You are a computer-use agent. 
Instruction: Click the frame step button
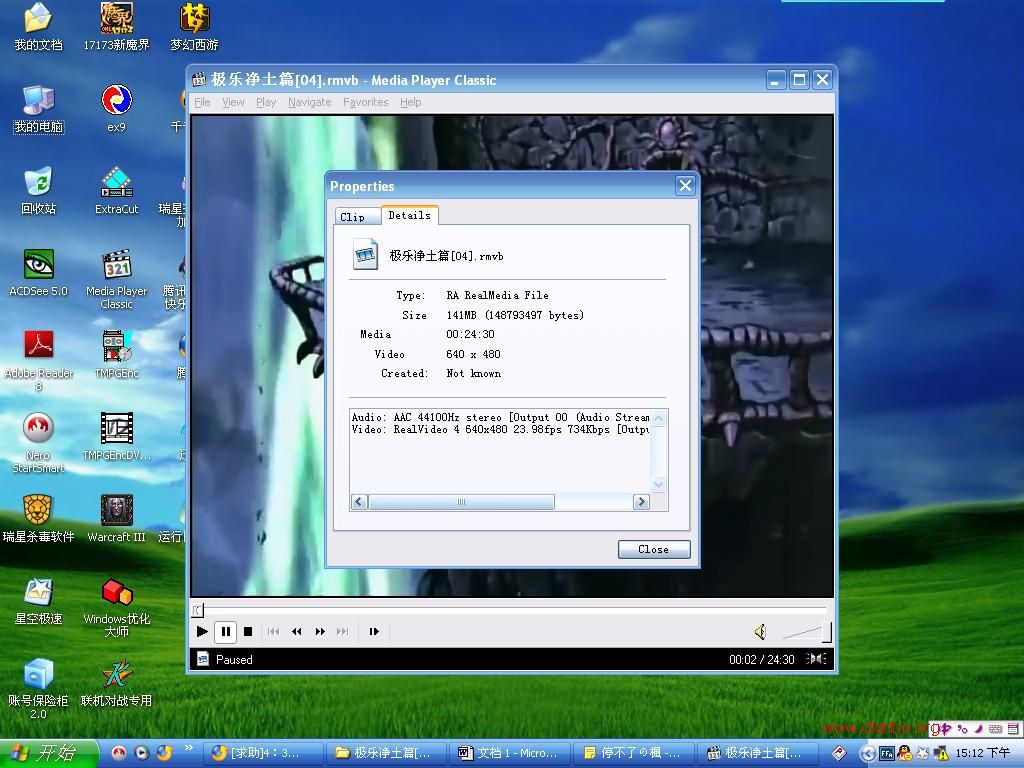click(374, 632)
